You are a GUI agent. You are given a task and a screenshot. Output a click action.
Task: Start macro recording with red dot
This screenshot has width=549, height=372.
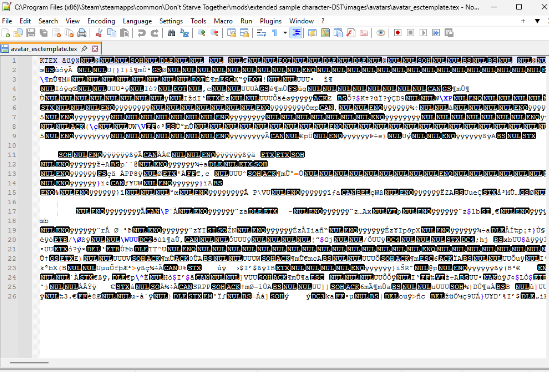[397, 33]
